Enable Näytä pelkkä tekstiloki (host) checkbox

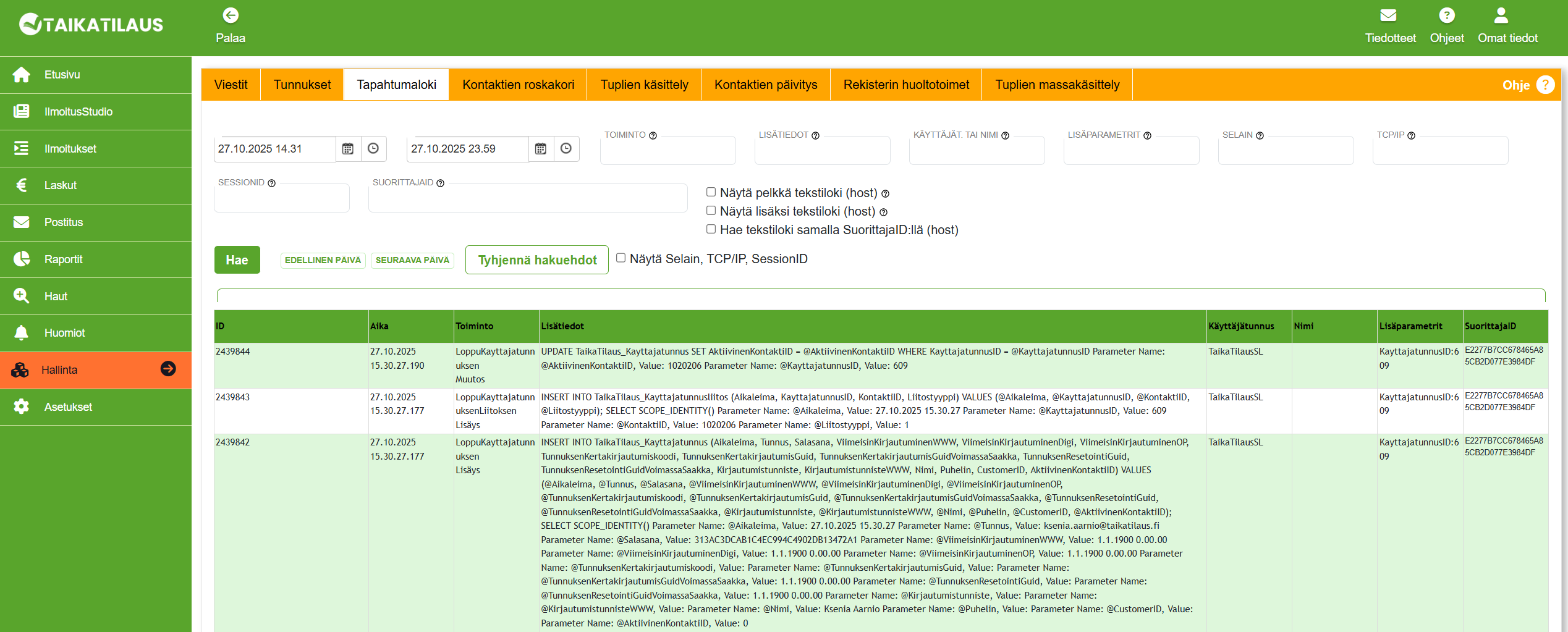click(711, 192)
